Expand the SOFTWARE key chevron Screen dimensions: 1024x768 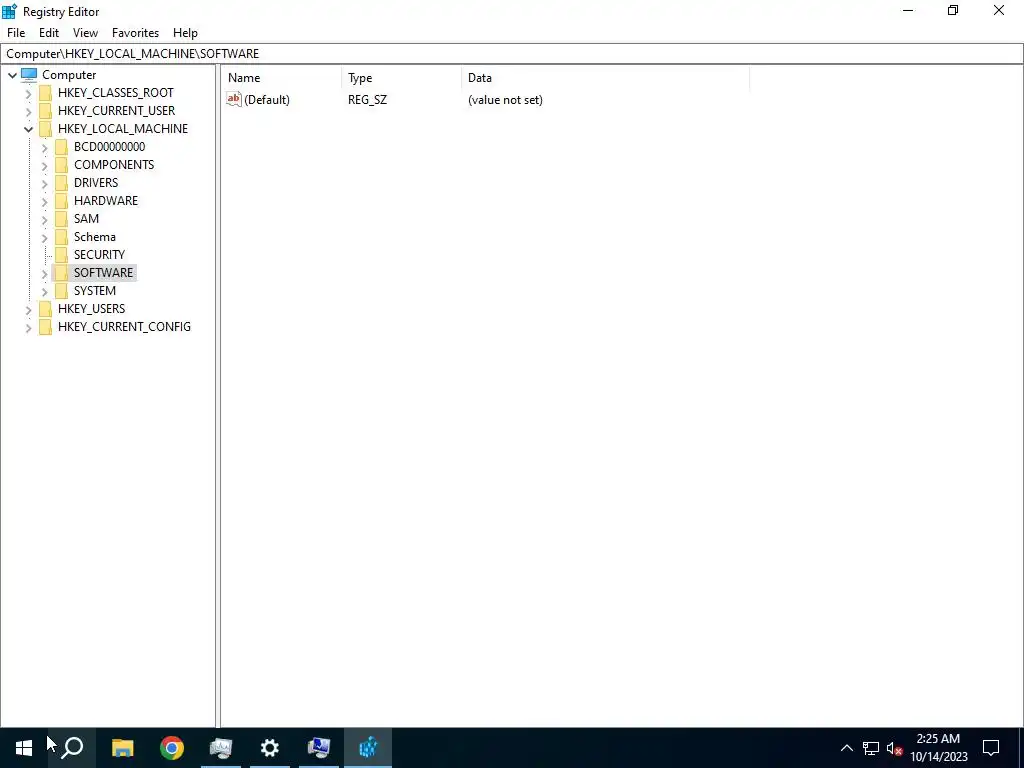tap(44, 274)
